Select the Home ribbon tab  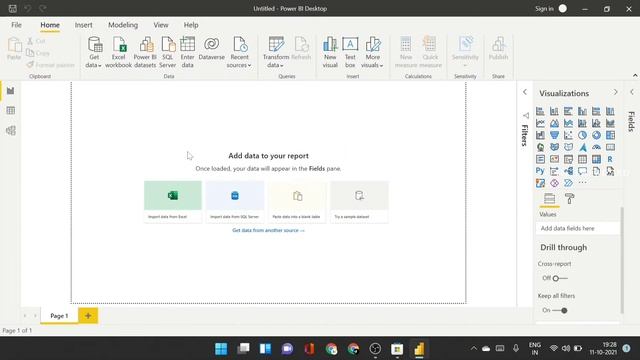50,25
